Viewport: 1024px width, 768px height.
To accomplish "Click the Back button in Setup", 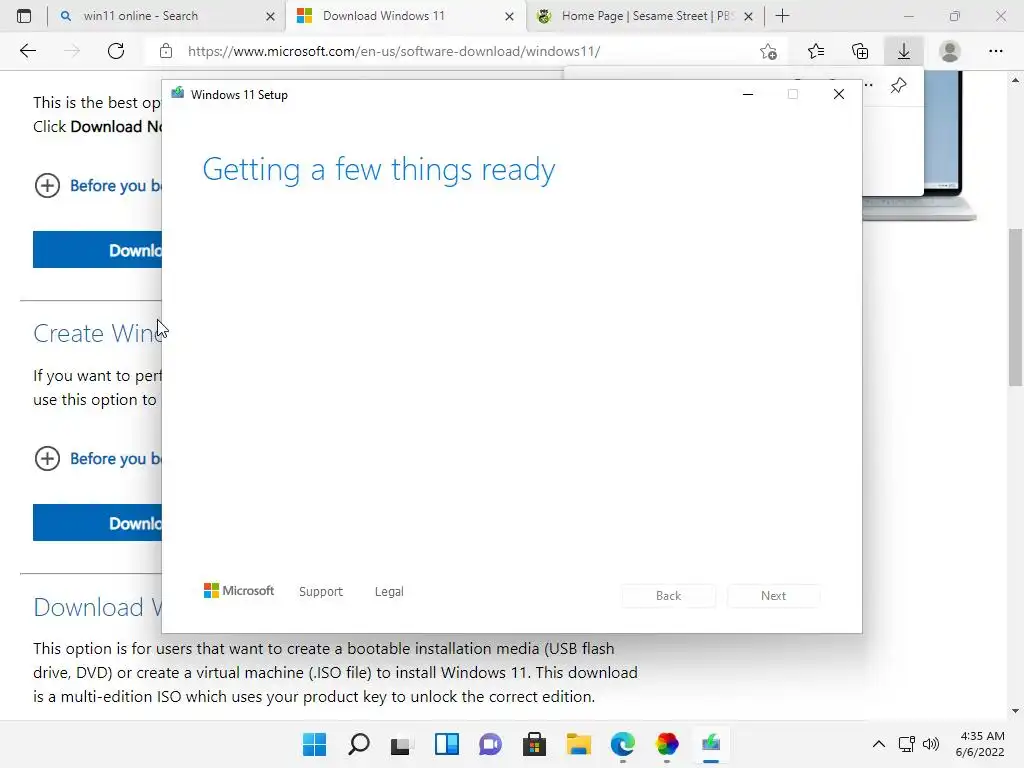I will [x=668, y=596].
